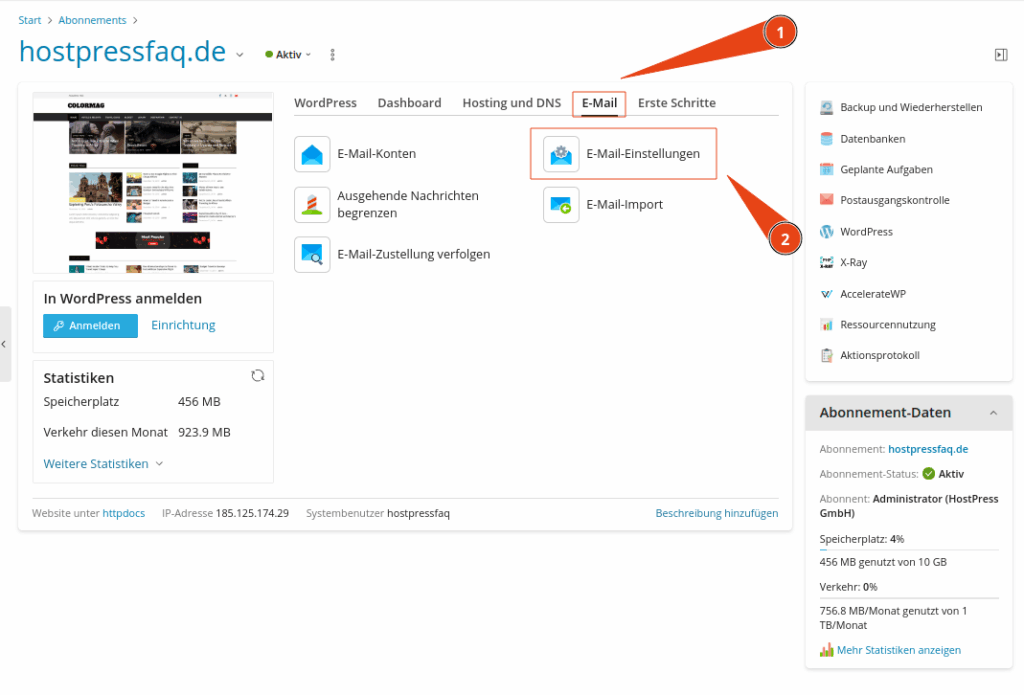1024x695 pixels.
Task: Click the bar chart icon near Mehr Statistiken
Action: pos(826,650)
